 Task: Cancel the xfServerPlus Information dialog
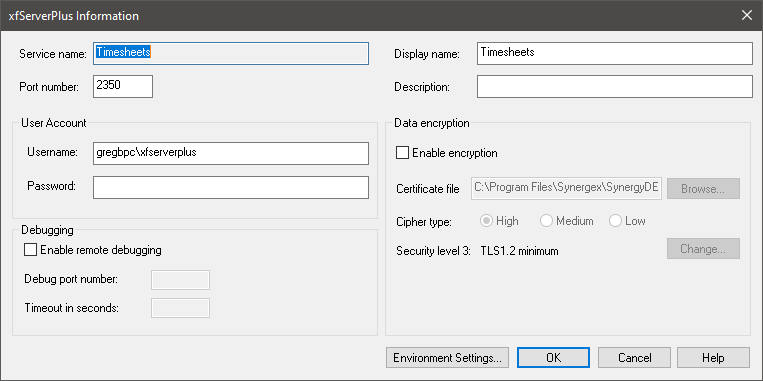[635, 358]
